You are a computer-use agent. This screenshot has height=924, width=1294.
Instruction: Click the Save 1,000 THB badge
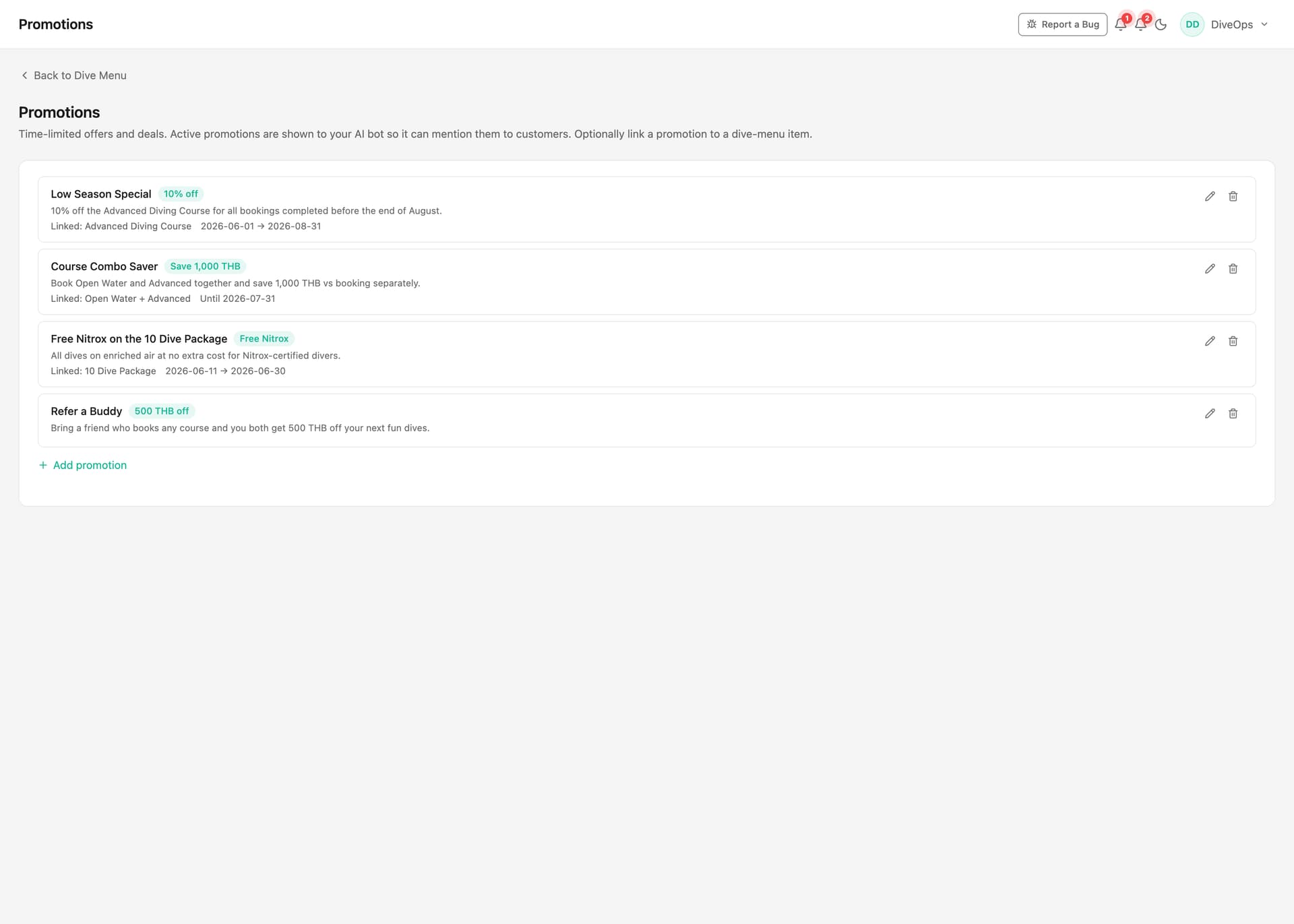point(205,266)
